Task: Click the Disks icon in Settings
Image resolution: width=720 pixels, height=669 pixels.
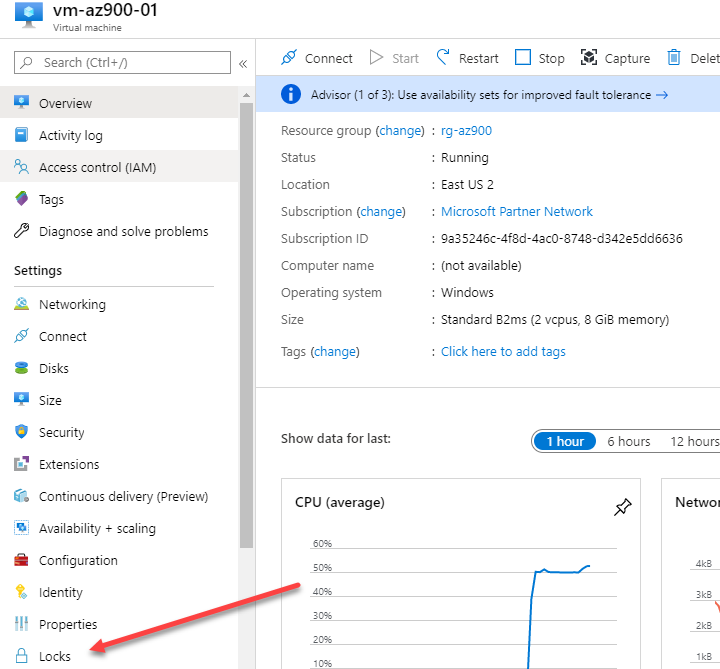Action: (x=21, y=368)
